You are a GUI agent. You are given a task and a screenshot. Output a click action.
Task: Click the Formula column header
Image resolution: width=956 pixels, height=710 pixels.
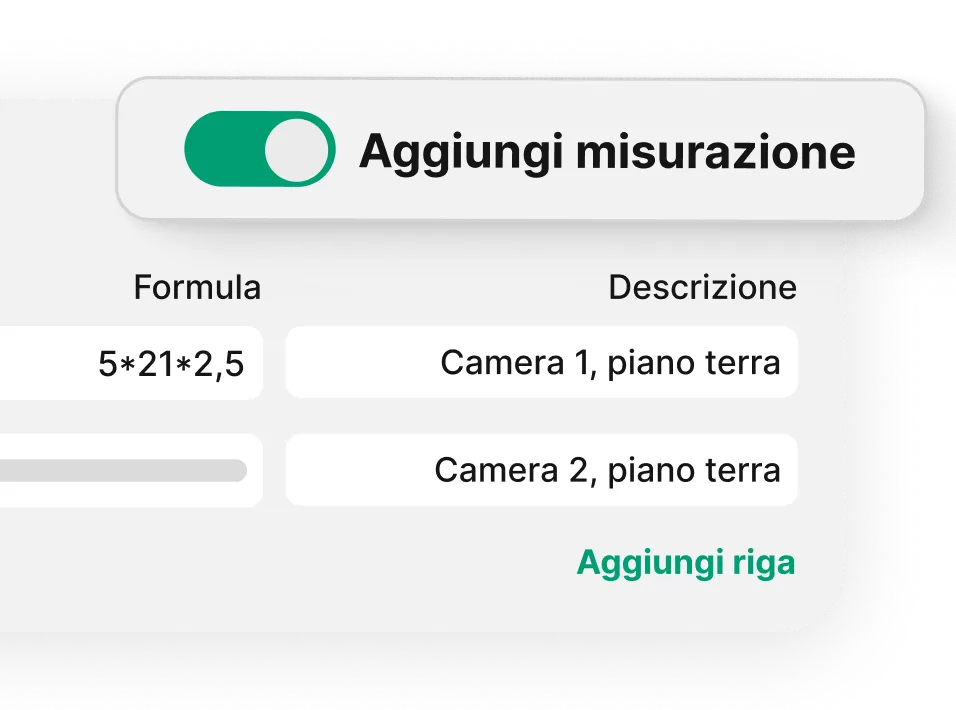[197, 287]
